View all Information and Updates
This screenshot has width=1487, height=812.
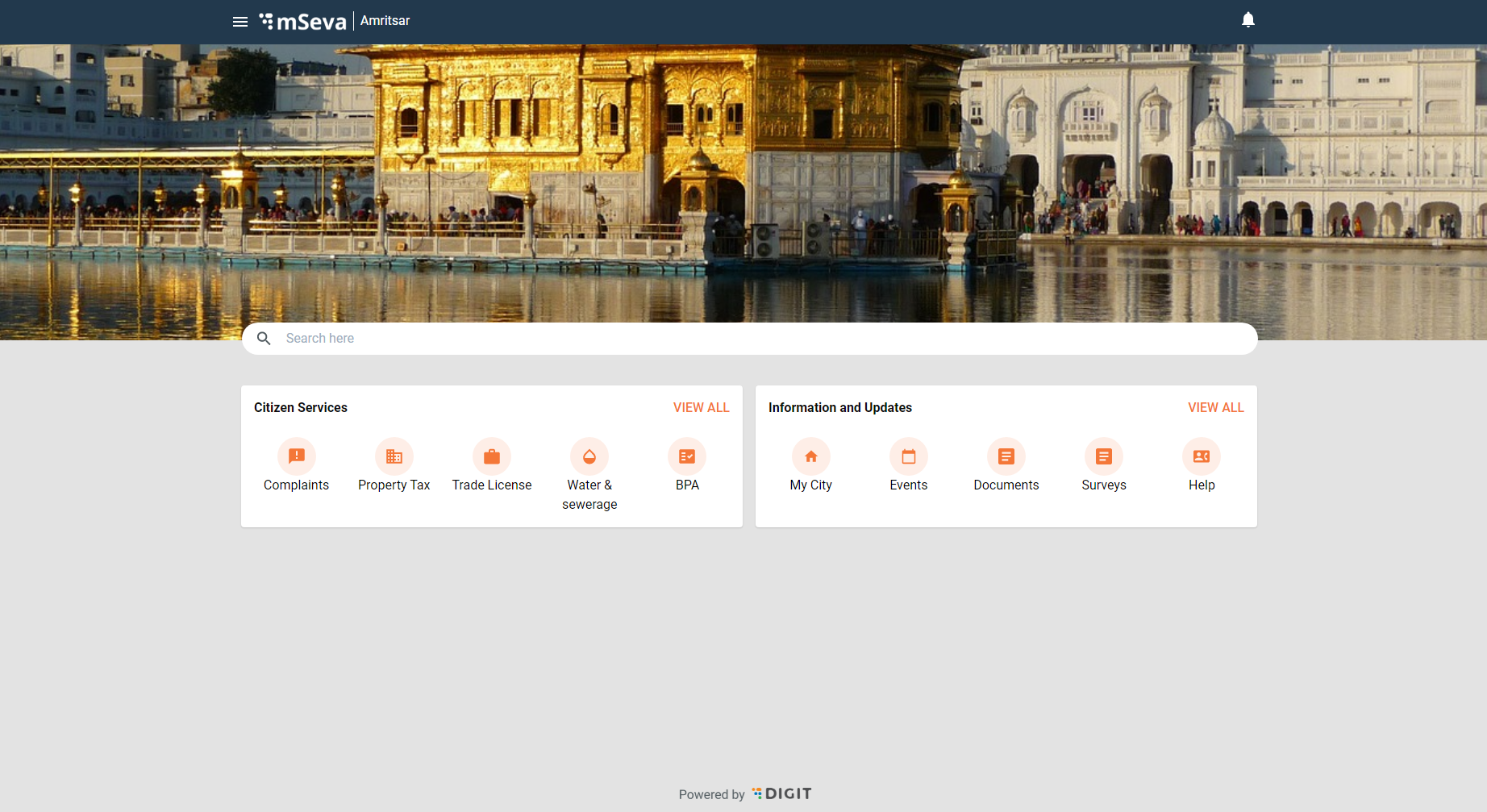click(x=1215, y=408)
